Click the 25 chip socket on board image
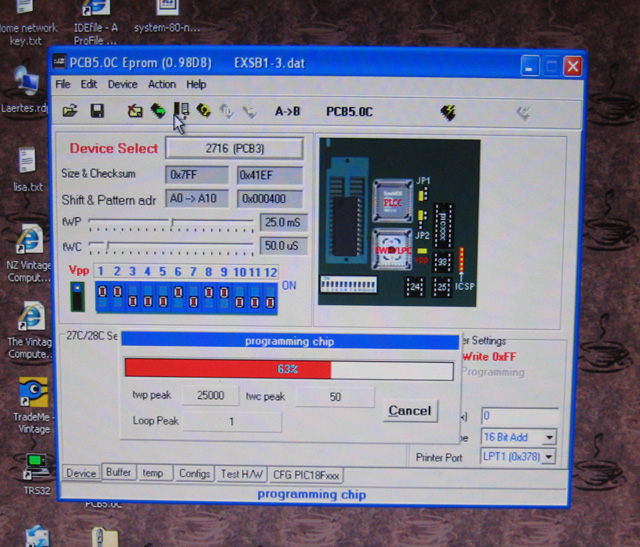 tap(442, 287)
